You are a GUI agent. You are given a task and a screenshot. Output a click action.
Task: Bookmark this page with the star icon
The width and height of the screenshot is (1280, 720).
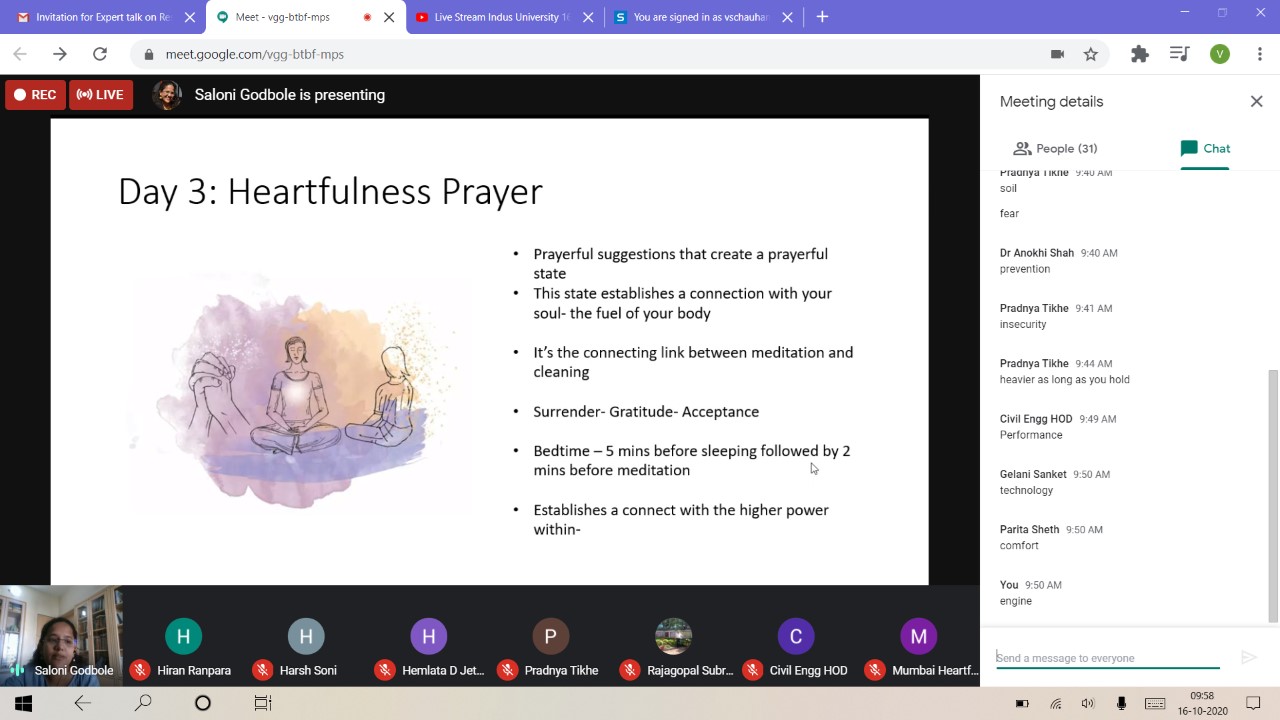click(x=1091, y=54)
